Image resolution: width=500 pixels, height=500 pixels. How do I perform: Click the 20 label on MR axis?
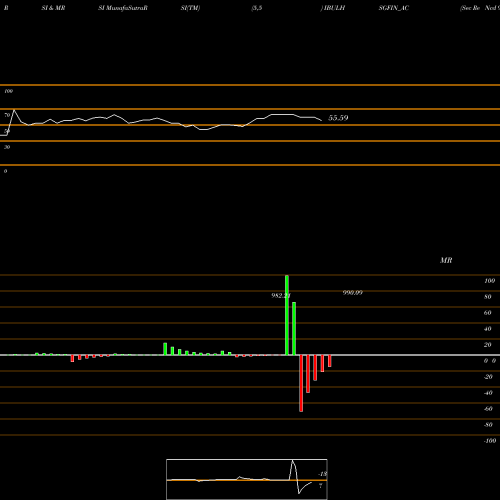[x=488, y=345]
